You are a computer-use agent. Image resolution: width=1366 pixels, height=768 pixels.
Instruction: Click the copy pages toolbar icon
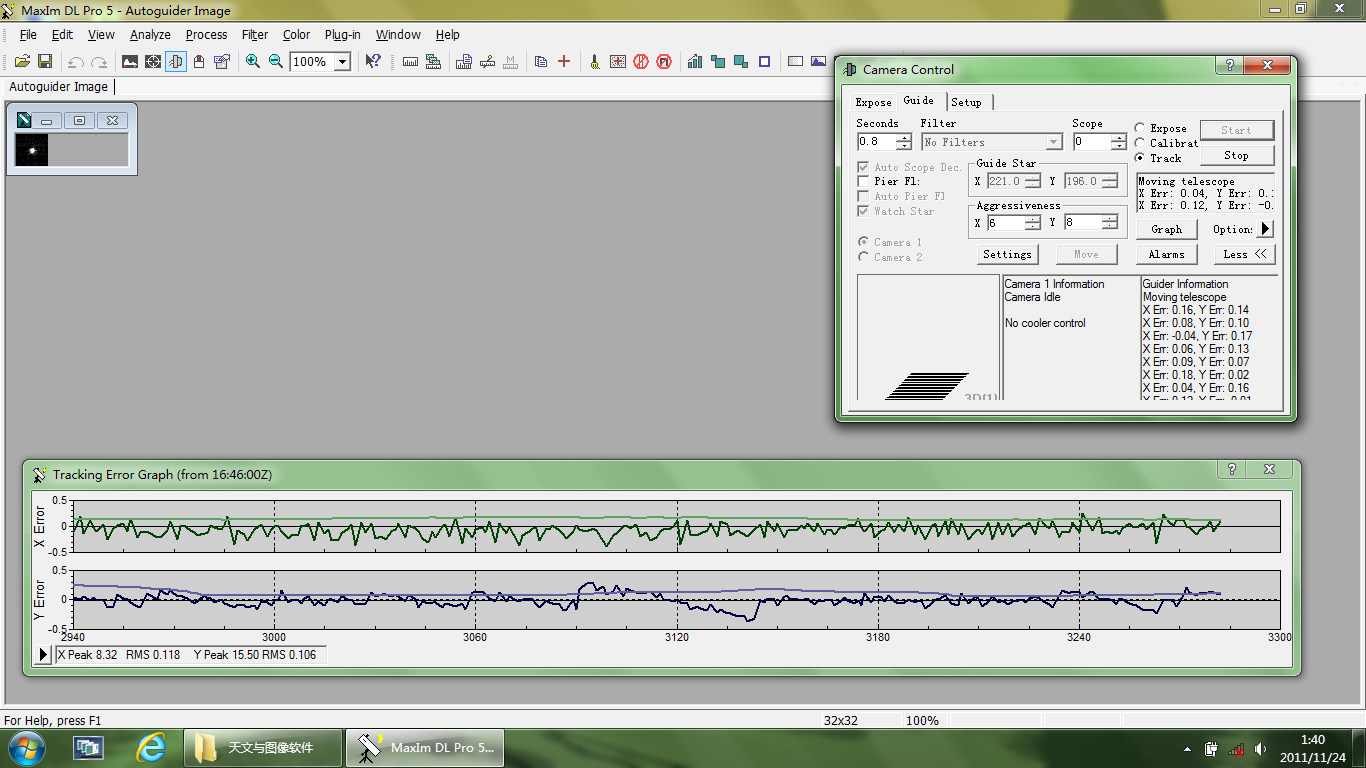click(x=541, y=61)
